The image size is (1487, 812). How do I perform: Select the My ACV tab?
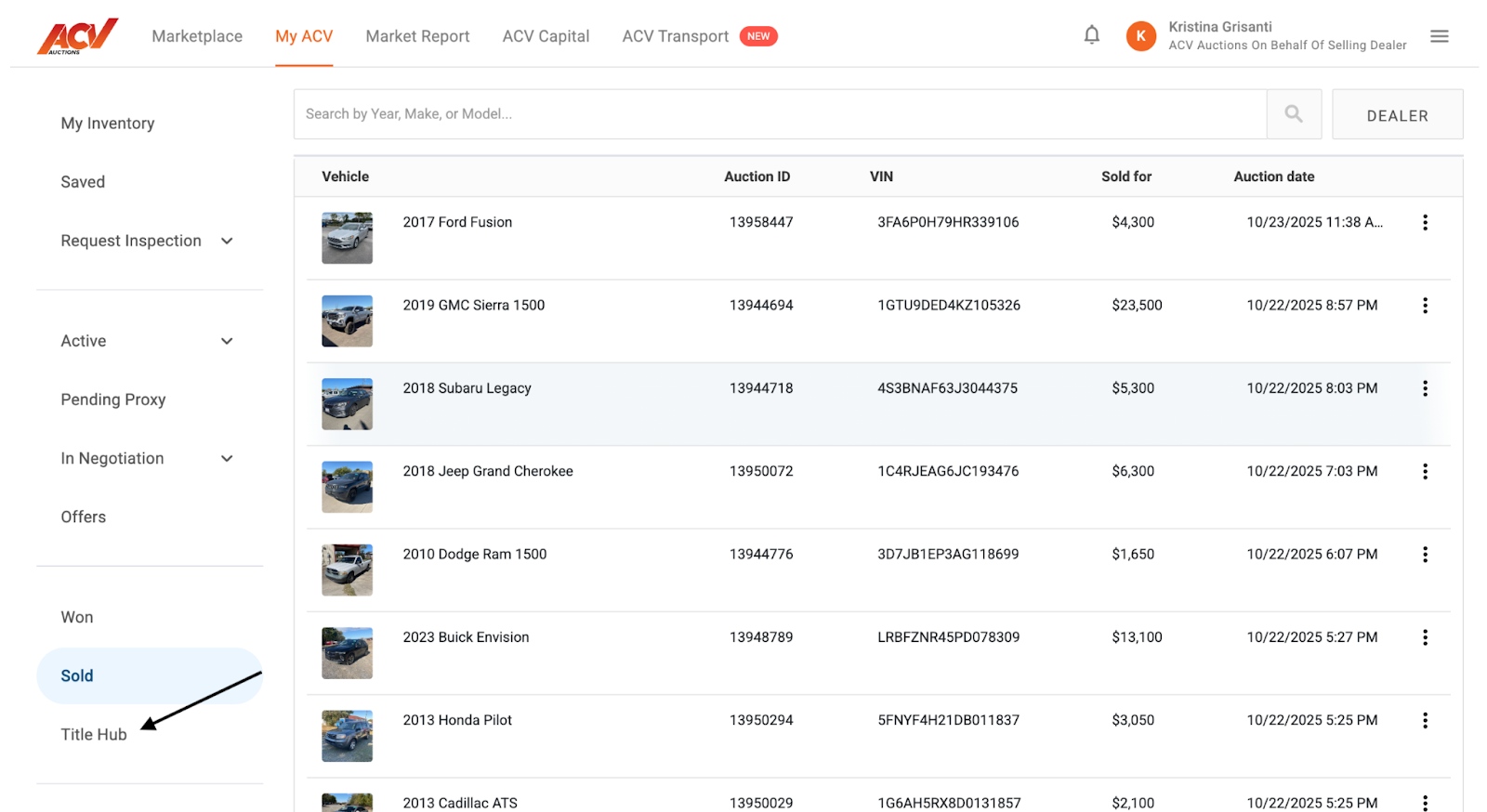[304, 36]
